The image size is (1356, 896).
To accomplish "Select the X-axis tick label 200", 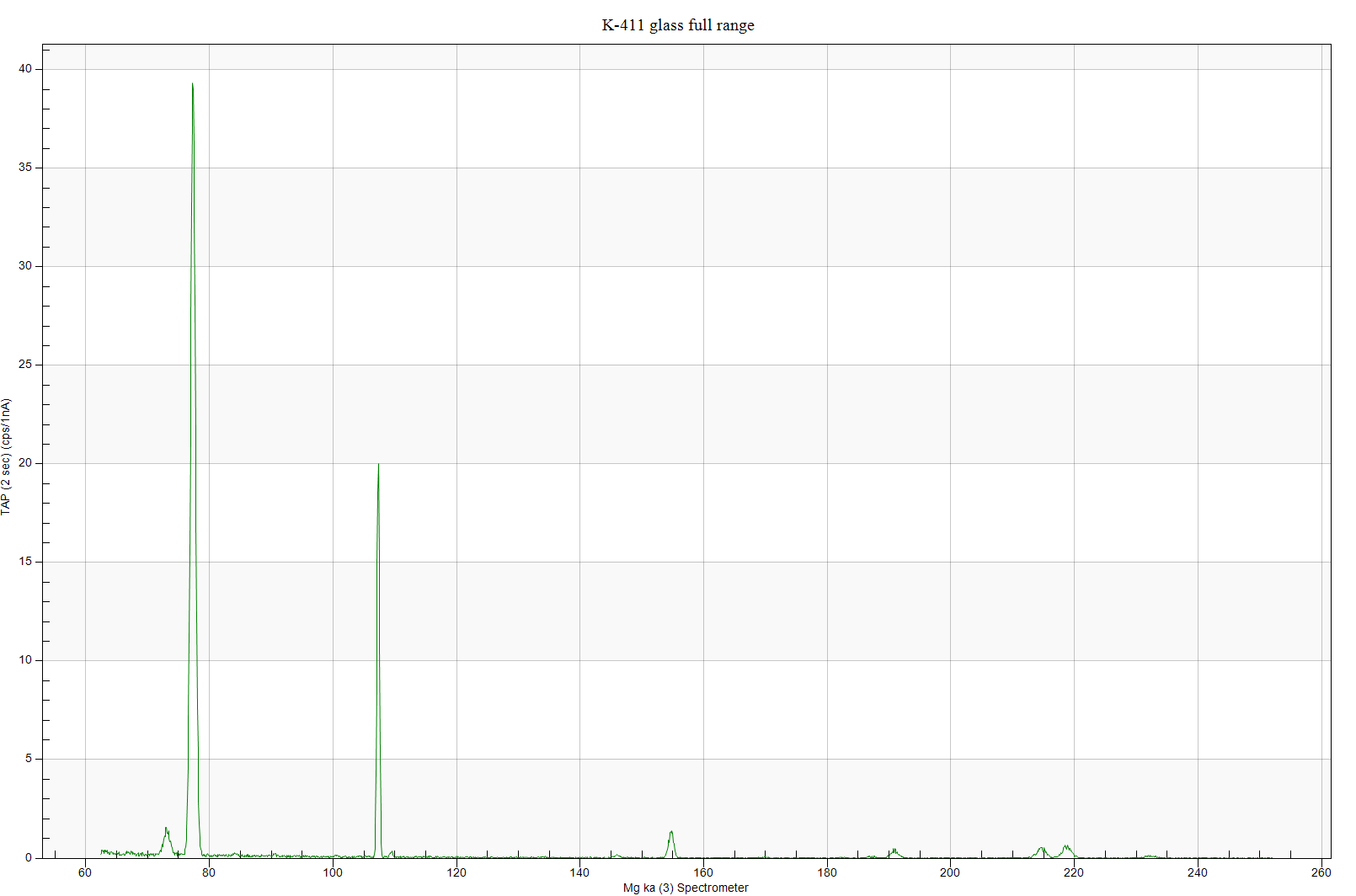I will coord(950,872).
